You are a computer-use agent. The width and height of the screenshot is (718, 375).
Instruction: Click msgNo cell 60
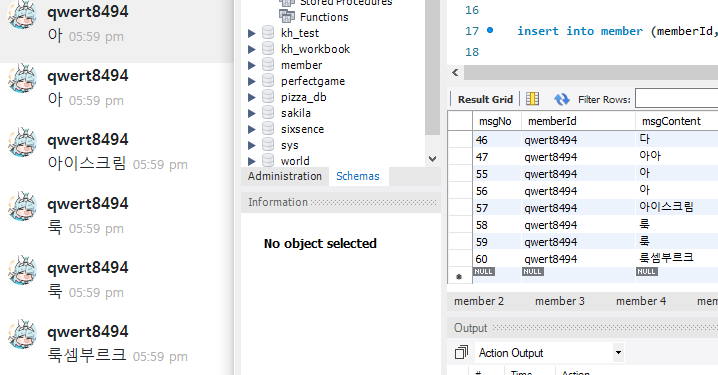click(497, 259)
